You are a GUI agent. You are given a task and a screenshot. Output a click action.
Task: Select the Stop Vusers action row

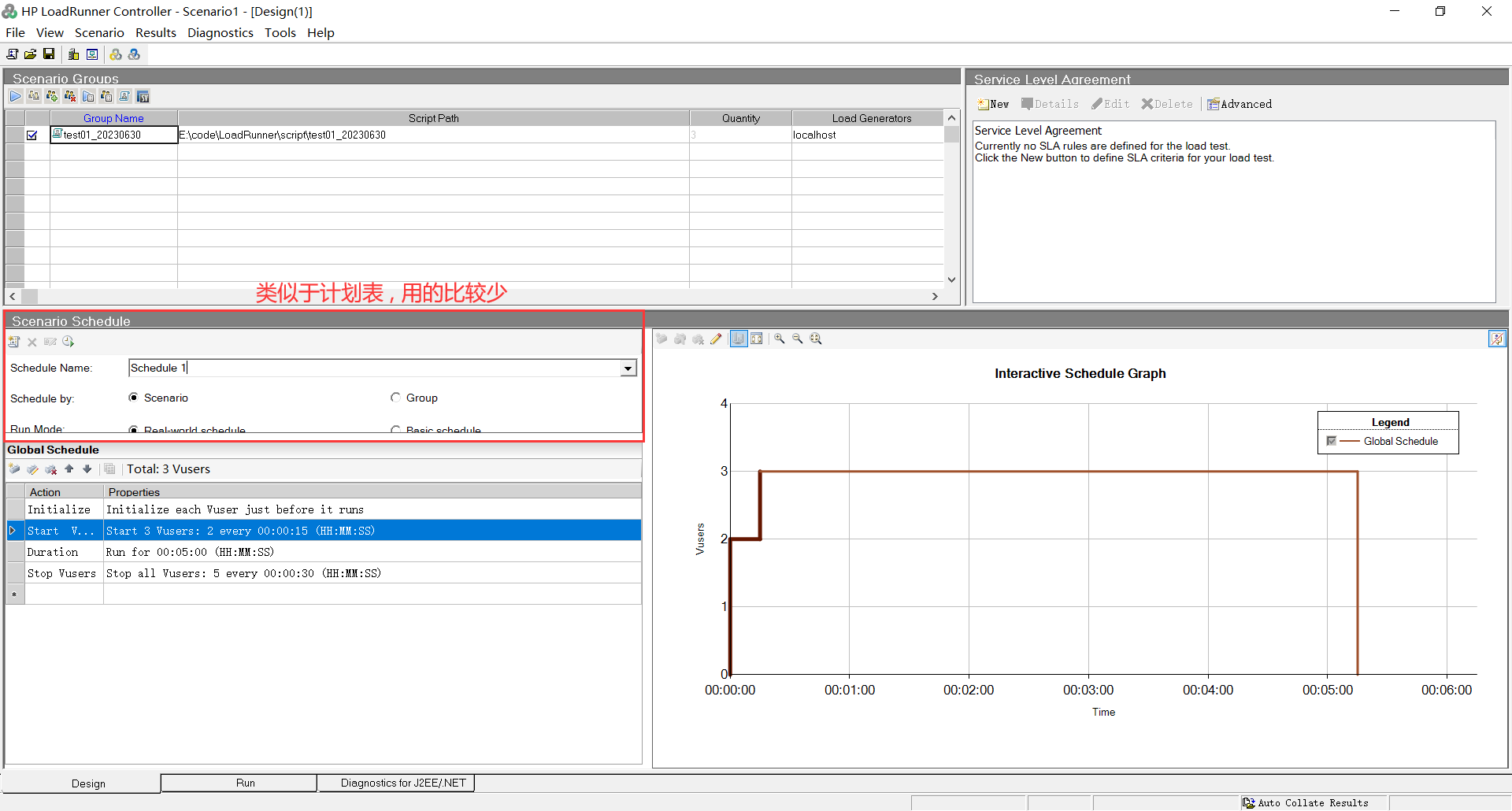click(324, 573)
